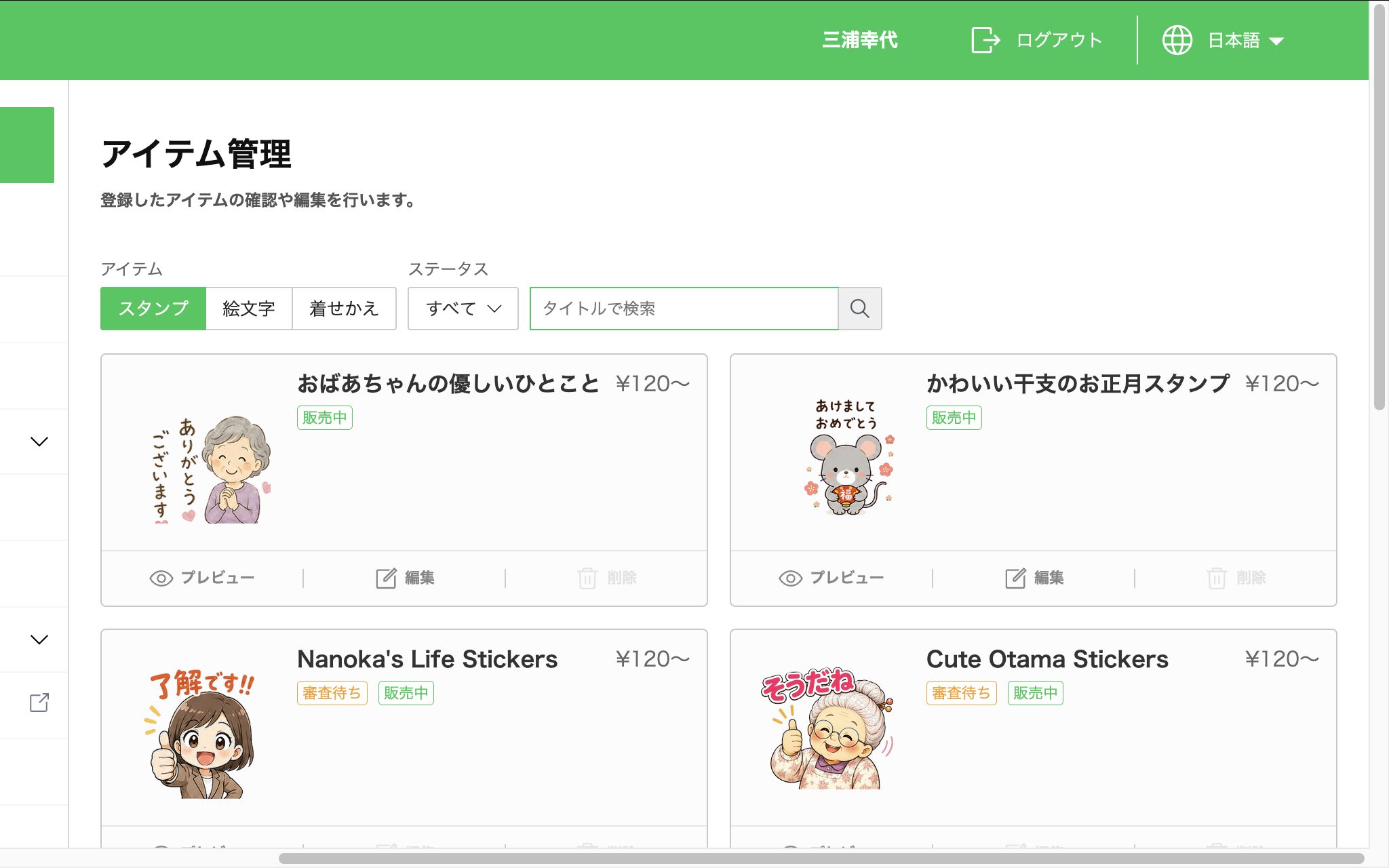Open the Nanoka's Life Stickers title

tap(427, 659)
